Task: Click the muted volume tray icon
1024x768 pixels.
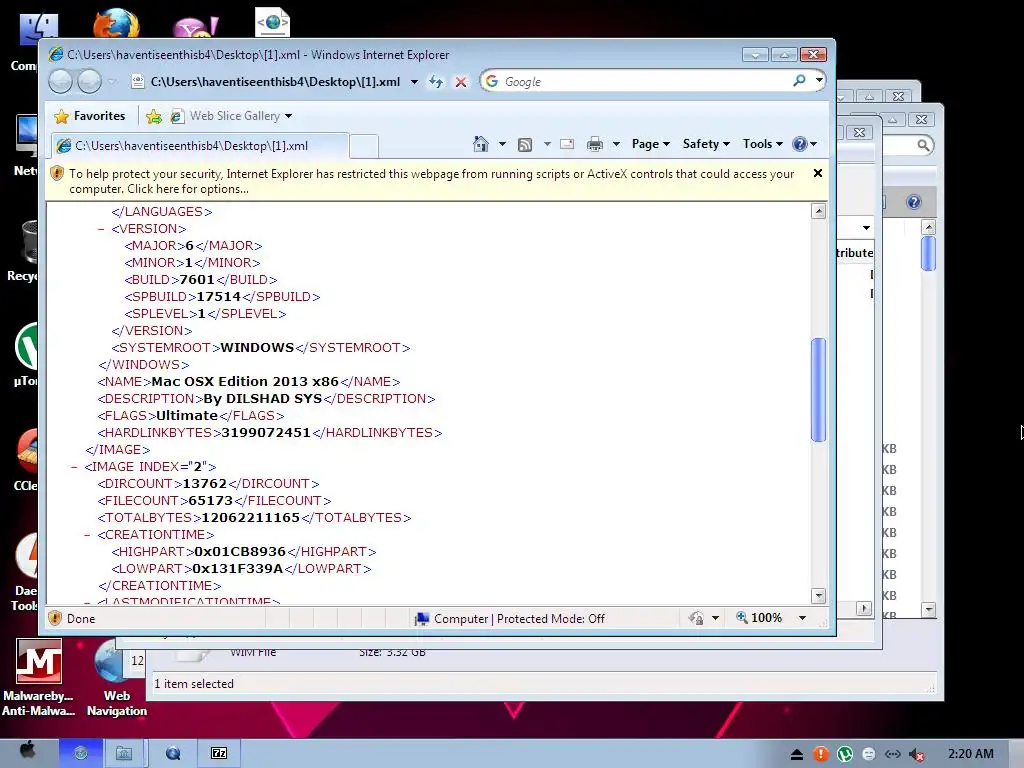Action: tap(917, 754)
